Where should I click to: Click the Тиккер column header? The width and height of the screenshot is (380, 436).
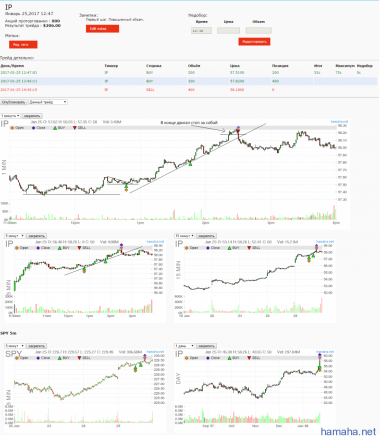pos(111,66)
